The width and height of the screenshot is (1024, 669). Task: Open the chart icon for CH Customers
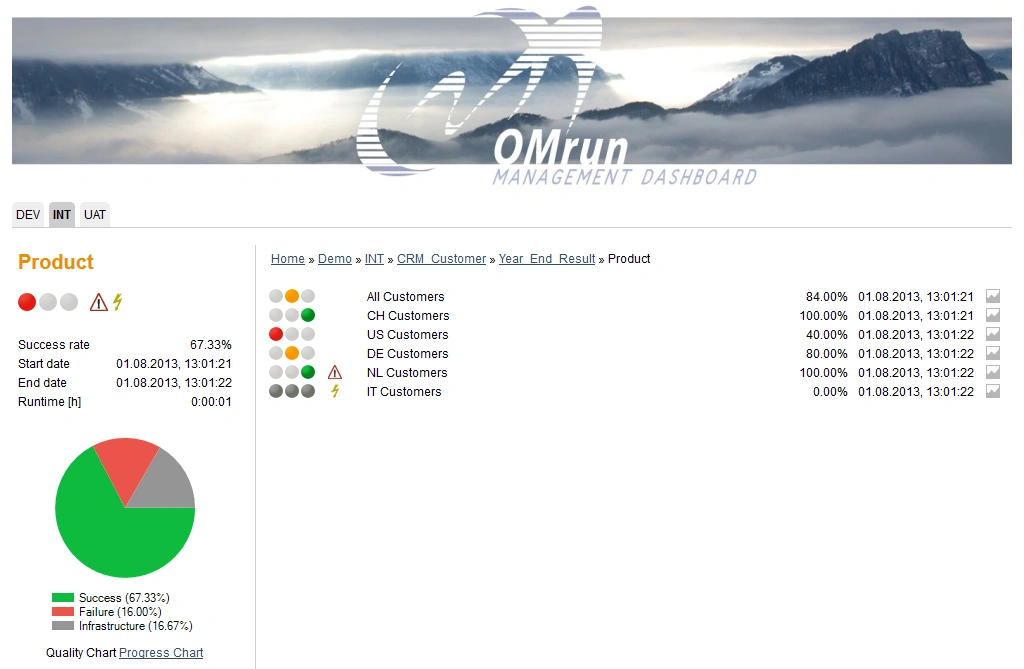(992, 314)
